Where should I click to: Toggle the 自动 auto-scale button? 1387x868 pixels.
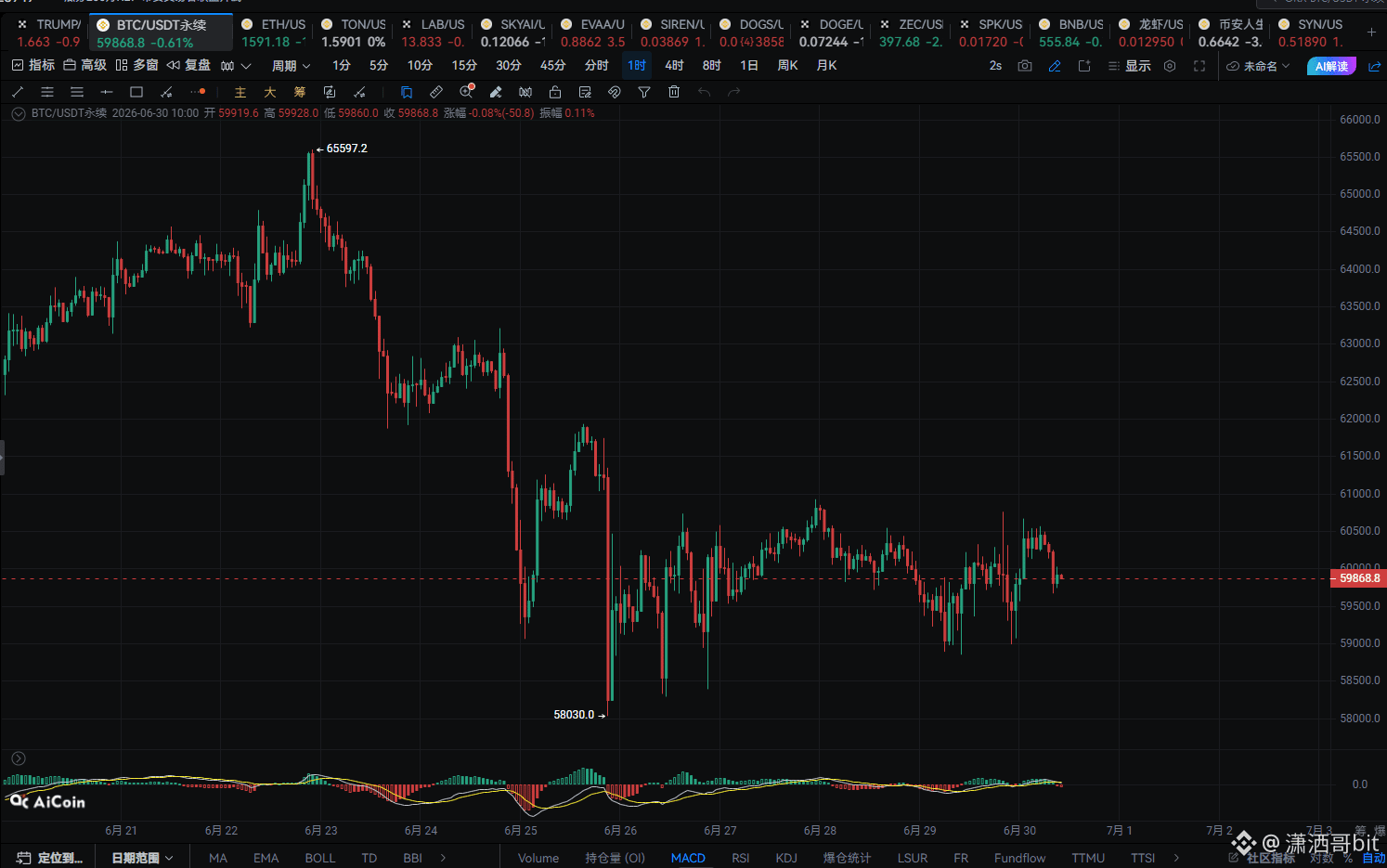(1374, 858)
